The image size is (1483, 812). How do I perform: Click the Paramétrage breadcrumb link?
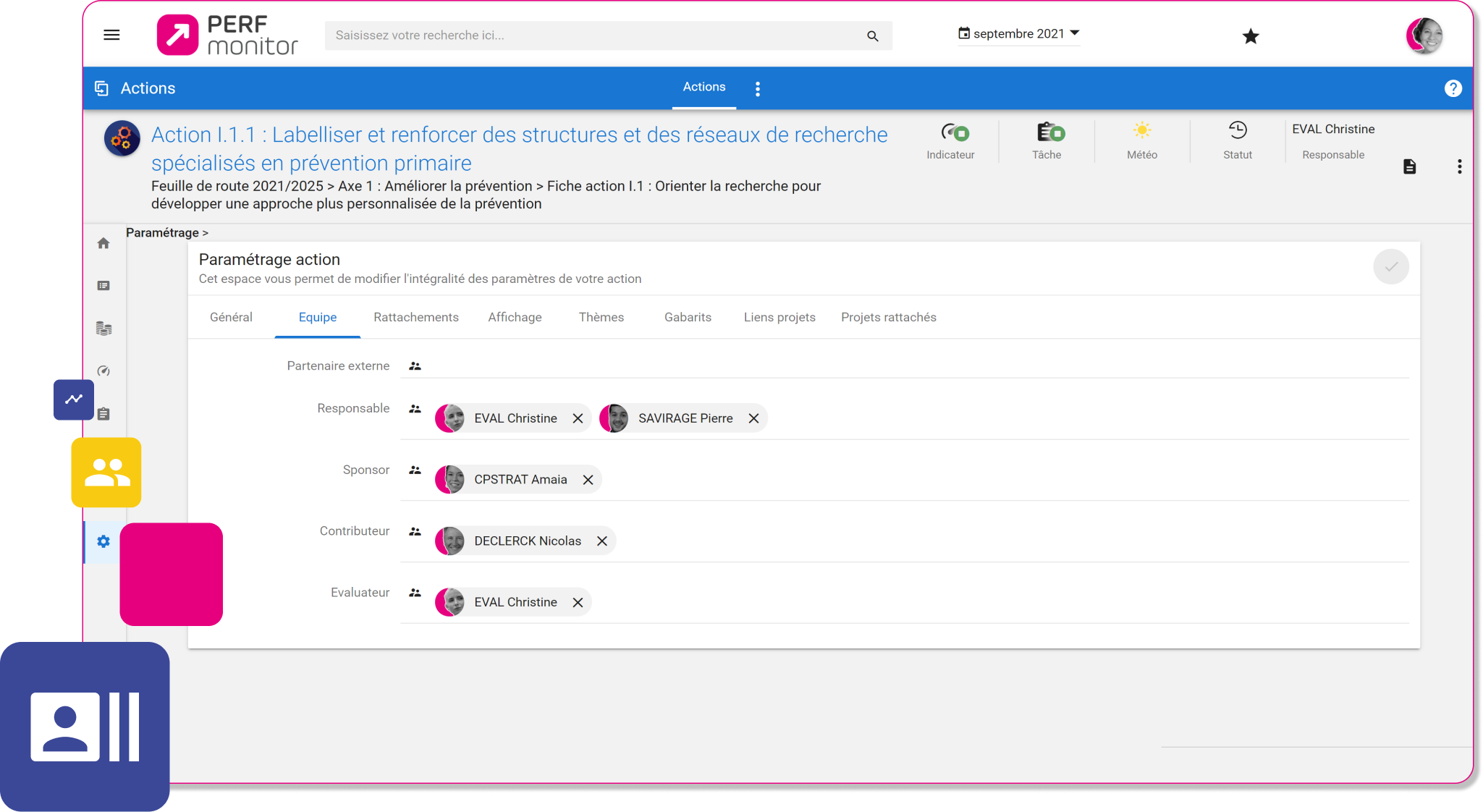coord(162,232)
